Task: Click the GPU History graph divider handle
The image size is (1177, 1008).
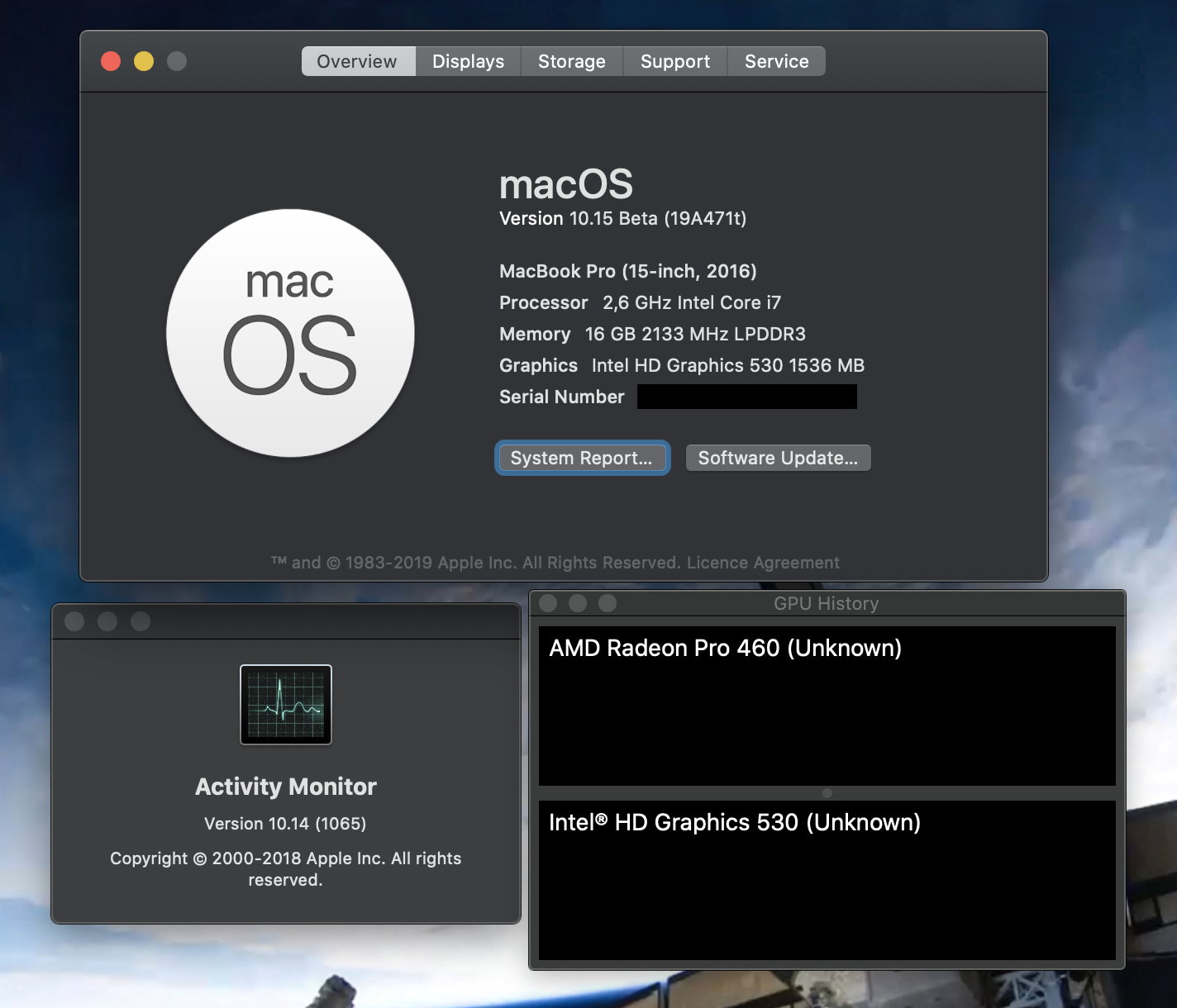Action: point(827,793)
